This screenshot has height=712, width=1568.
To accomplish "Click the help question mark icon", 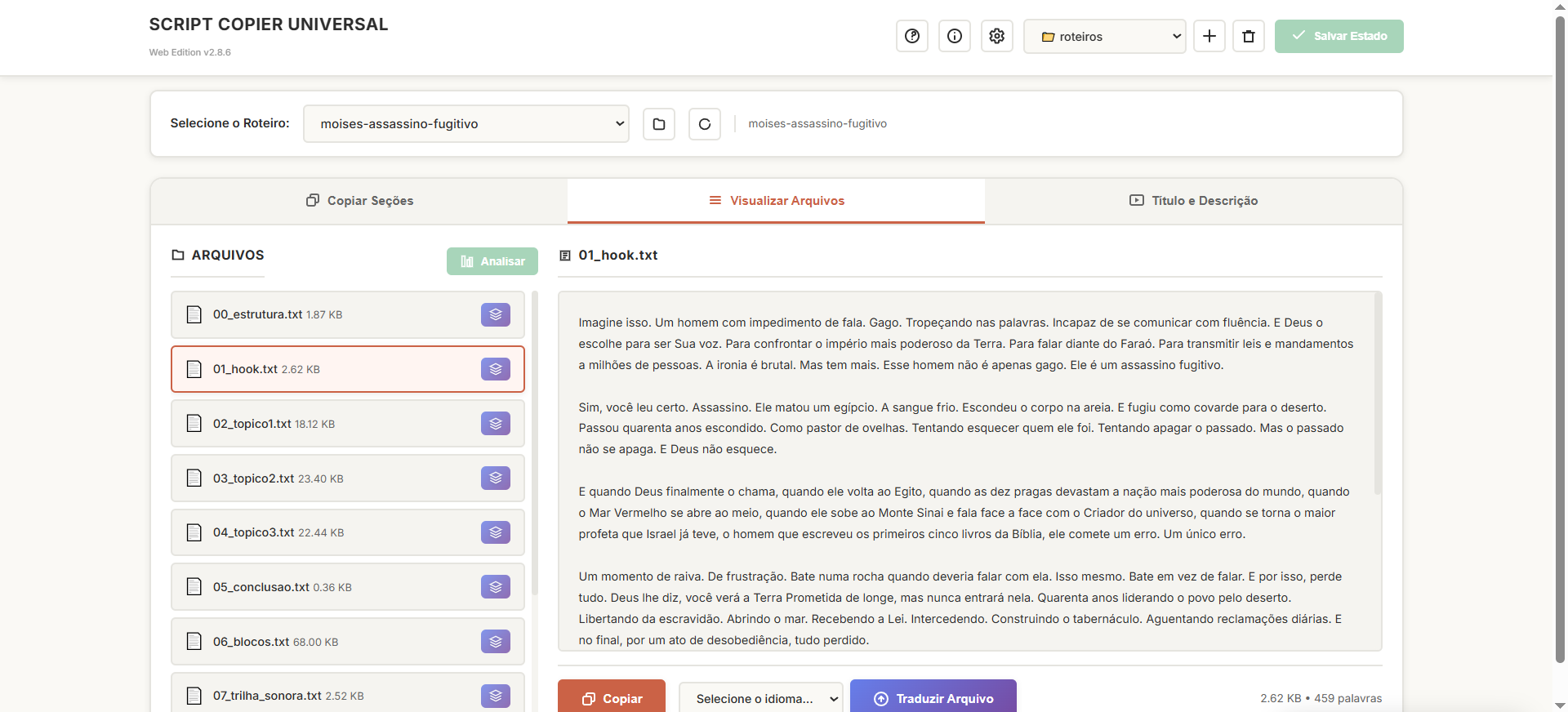I will 912,36.
